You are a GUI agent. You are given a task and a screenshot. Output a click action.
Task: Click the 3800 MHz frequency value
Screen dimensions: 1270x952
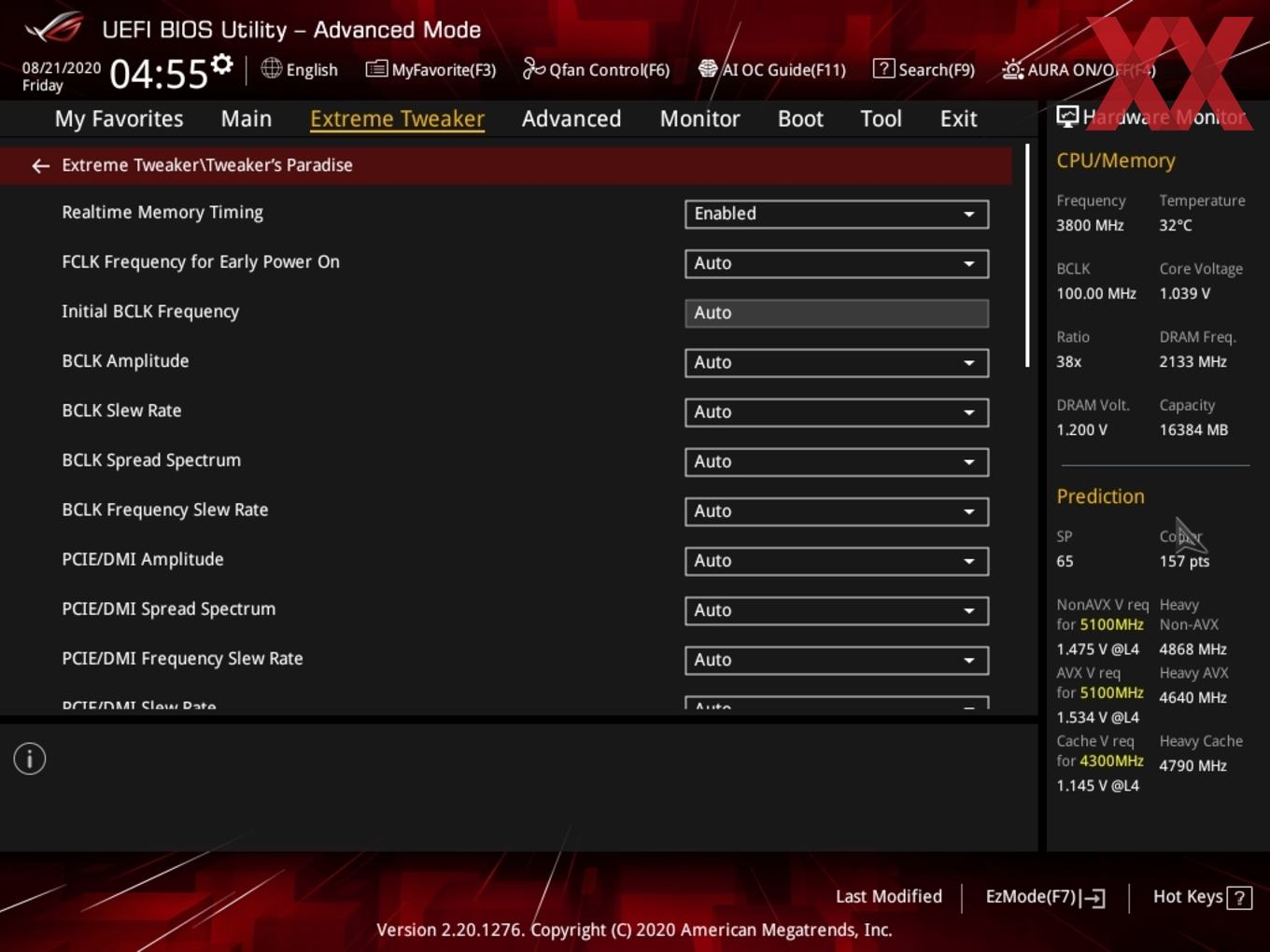[x=1090, y=225]
